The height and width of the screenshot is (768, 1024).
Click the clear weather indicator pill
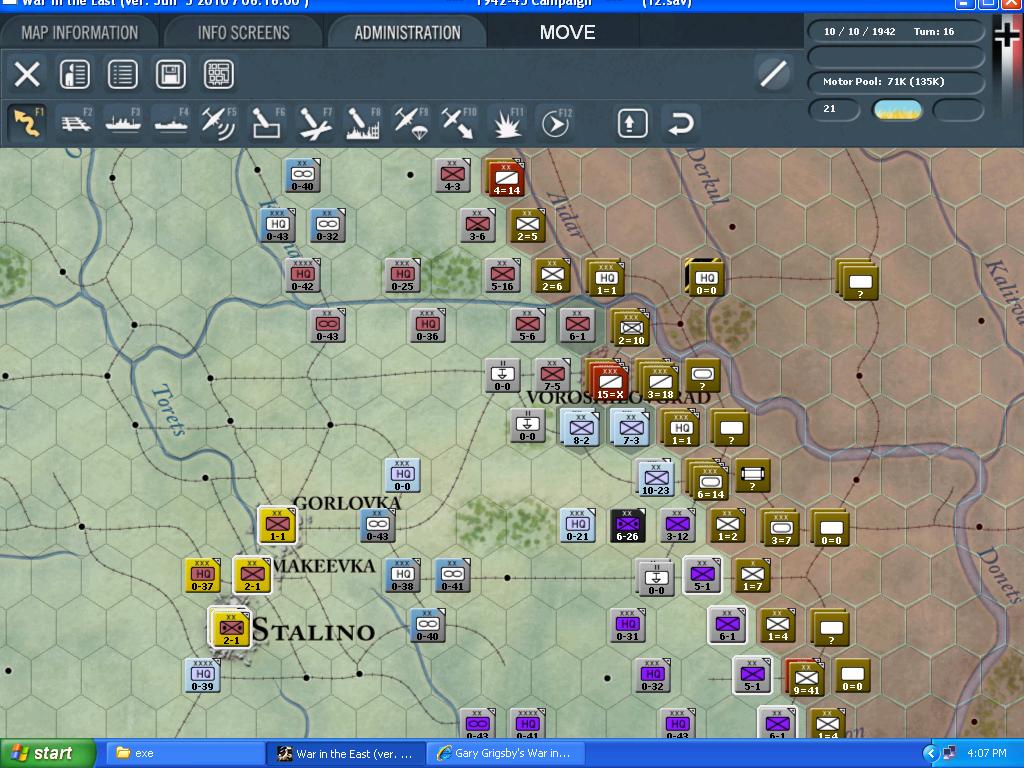[x=898, y=109]
